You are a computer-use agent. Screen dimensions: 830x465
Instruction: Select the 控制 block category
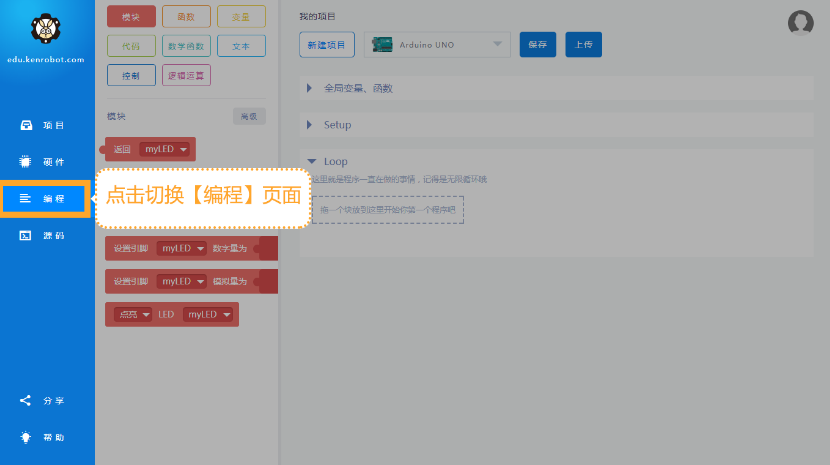point(131,75)
